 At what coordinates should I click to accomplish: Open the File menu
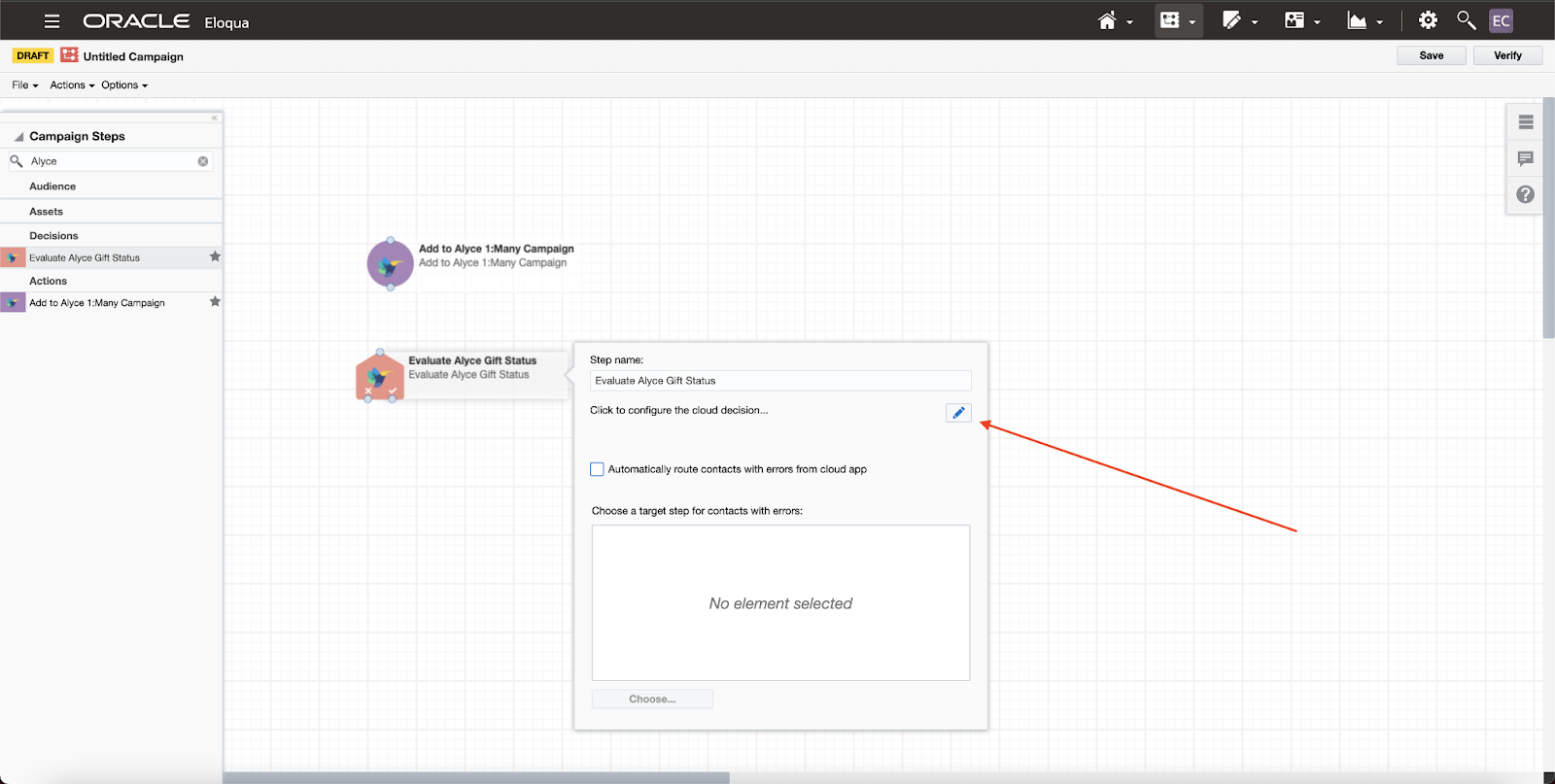pyautogui.click(x=25, y=85)
